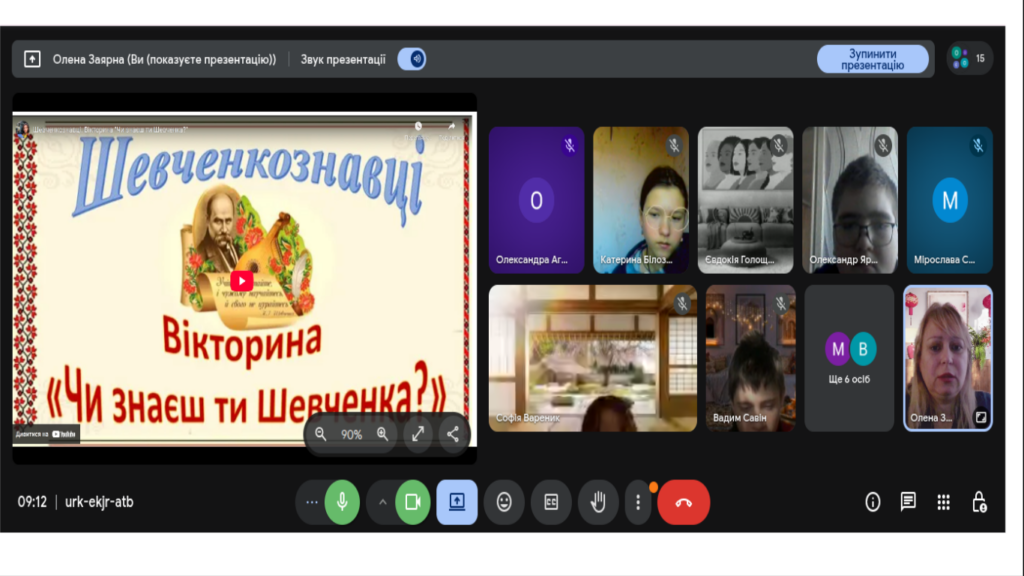This screenshot has height=576, width=1024.
Task: Open the meeting details info icon
Action: point(873,502)
